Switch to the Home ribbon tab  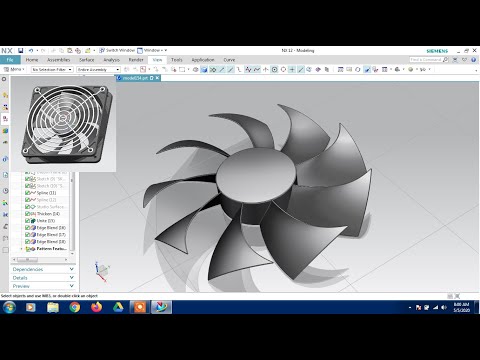coord(32,60)
